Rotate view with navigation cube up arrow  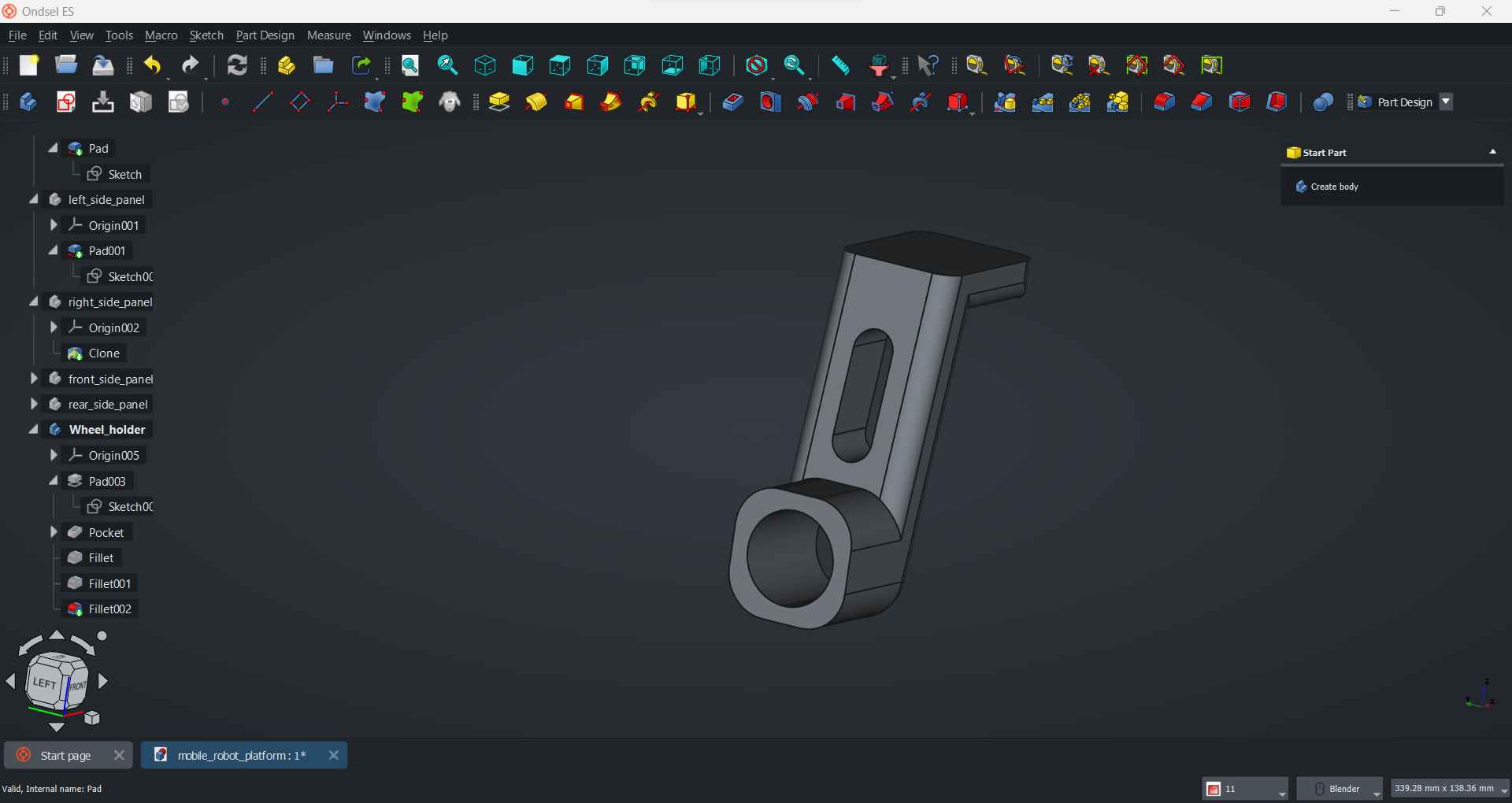point(57,635)
